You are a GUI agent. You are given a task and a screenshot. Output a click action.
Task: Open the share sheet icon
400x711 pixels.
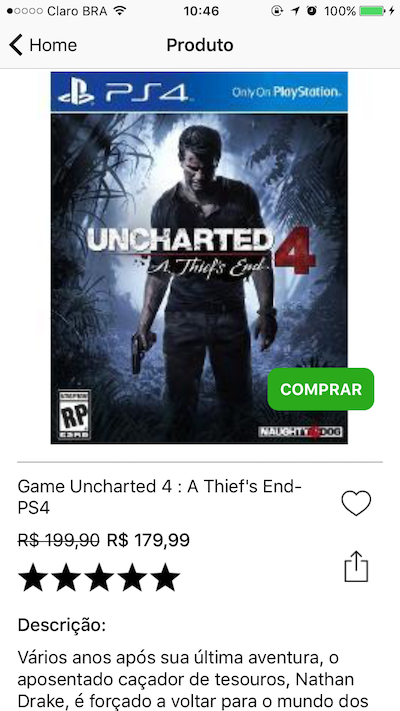pyautogui.click(x=356, y=566)
